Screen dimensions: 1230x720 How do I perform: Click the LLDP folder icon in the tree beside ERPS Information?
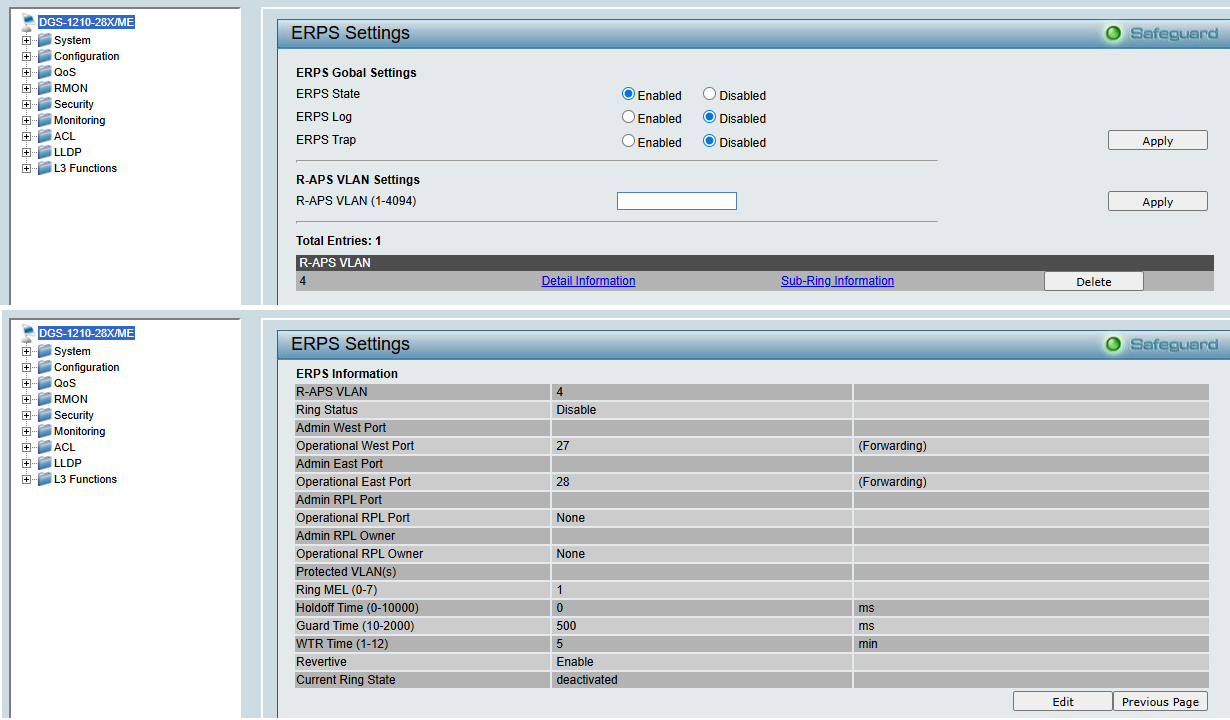coord(45,463)
